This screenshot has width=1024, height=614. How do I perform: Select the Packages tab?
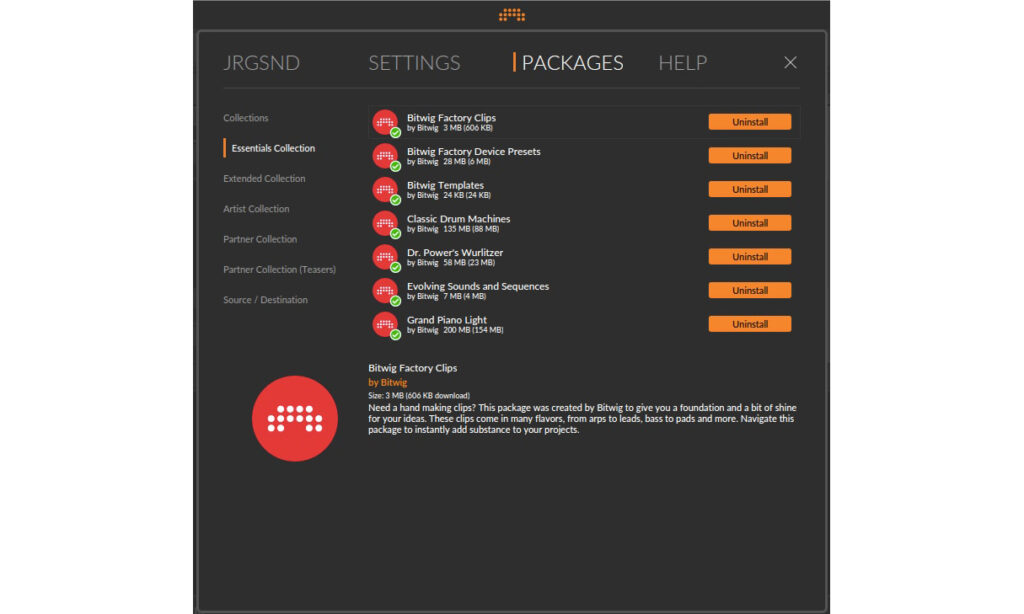point(572,63)
